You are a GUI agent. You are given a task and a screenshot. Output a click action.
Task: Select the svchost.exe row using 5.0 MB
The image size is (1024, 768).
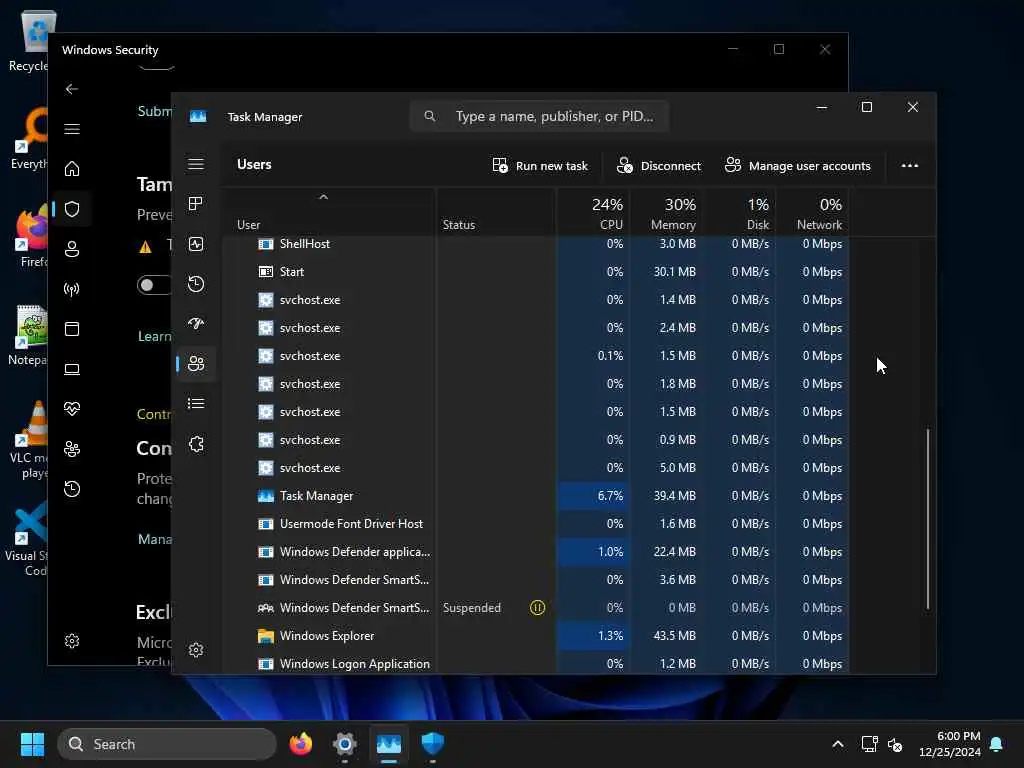pos(536,468)
